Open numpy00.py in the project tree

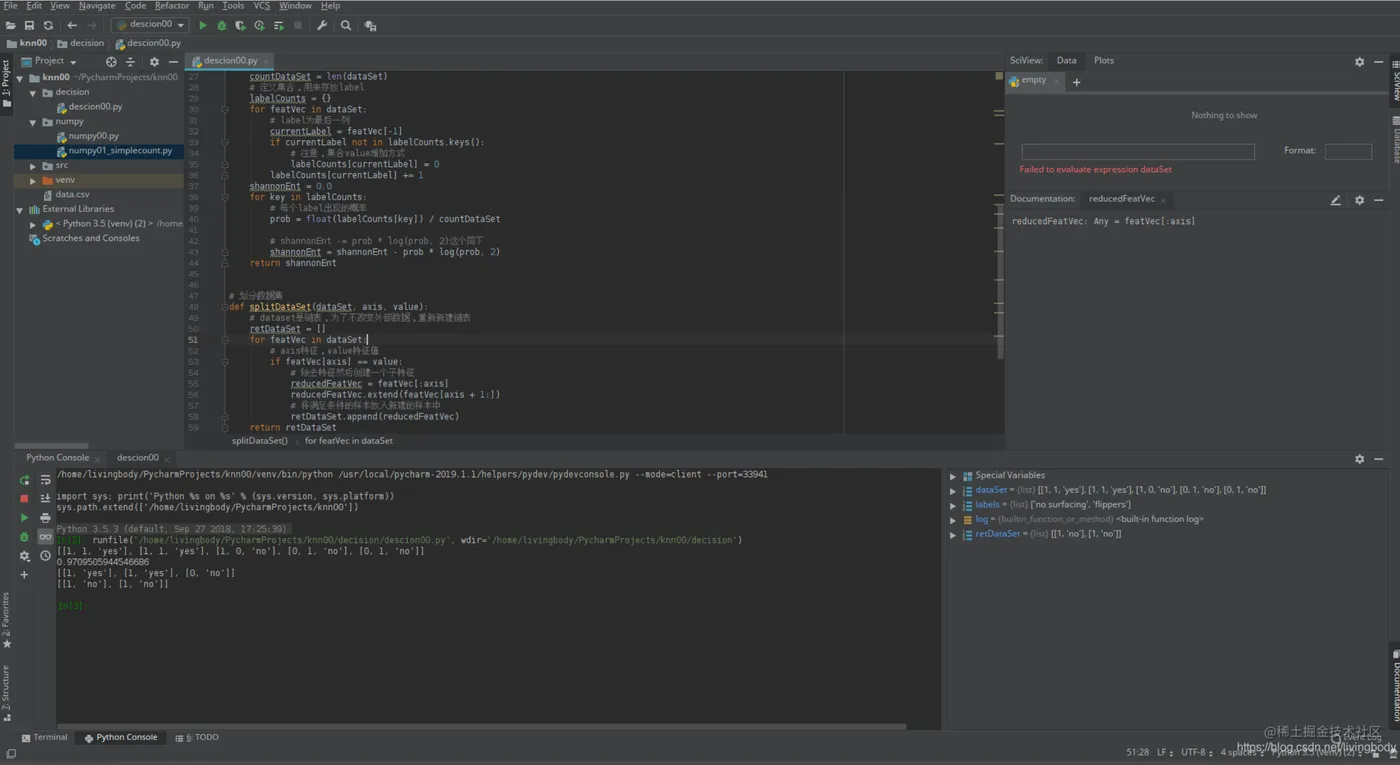[93, 136]
